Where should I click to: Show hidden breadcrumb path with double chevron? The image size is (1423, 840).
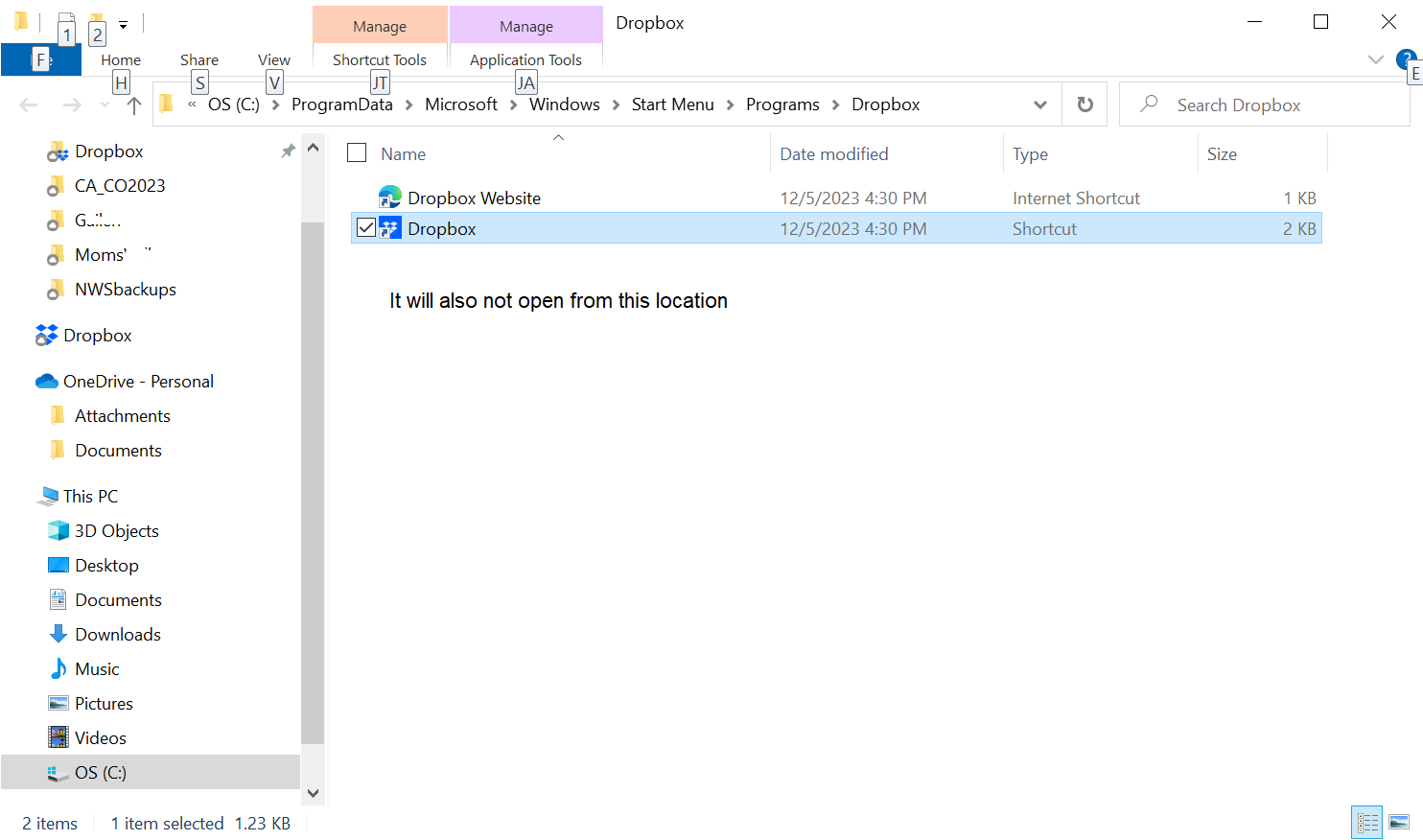pyautogui.click(x=192, y=105)
